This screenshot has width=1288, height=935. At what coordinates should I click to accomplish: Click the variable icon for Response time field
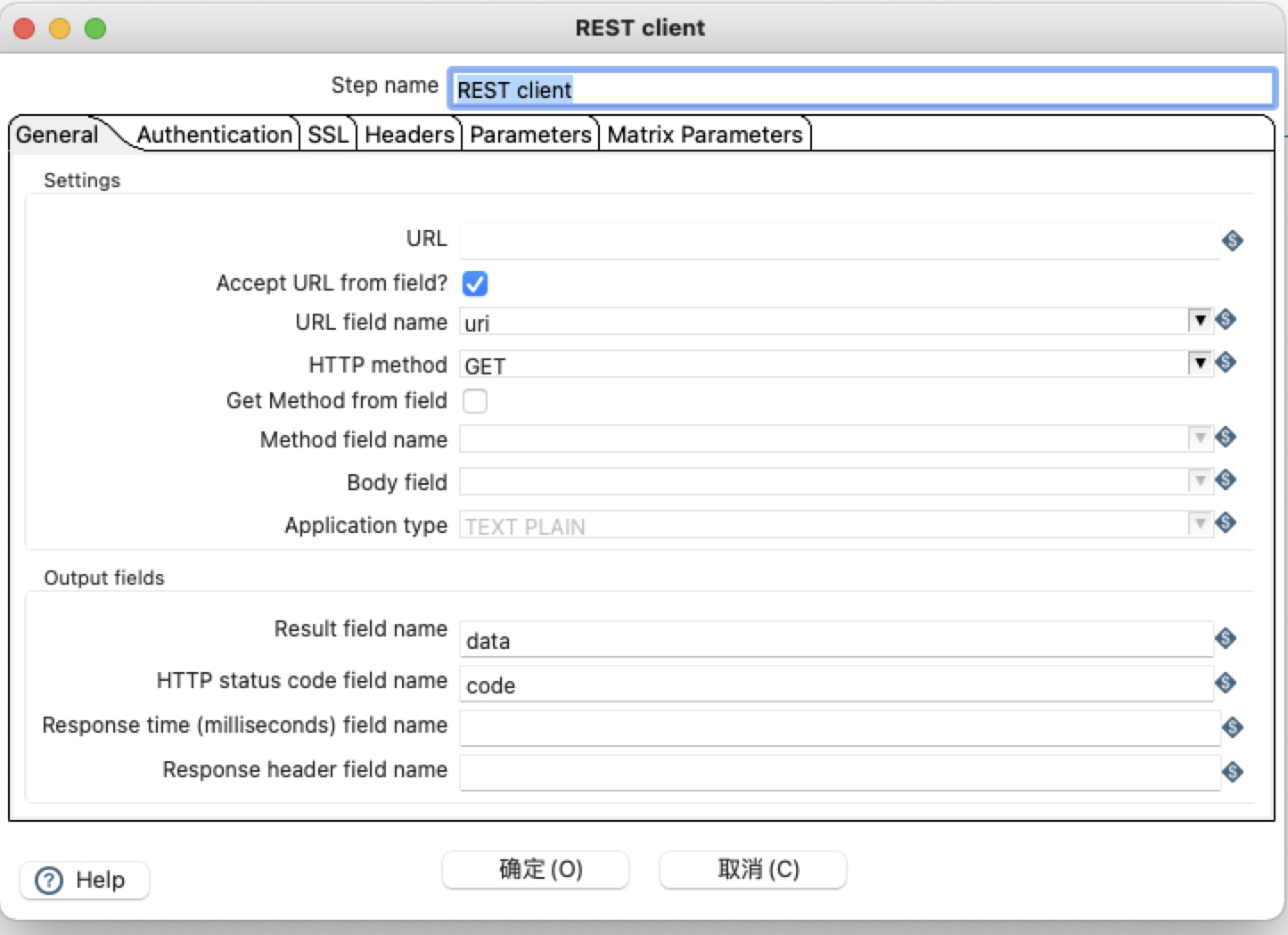point(1233,727)
